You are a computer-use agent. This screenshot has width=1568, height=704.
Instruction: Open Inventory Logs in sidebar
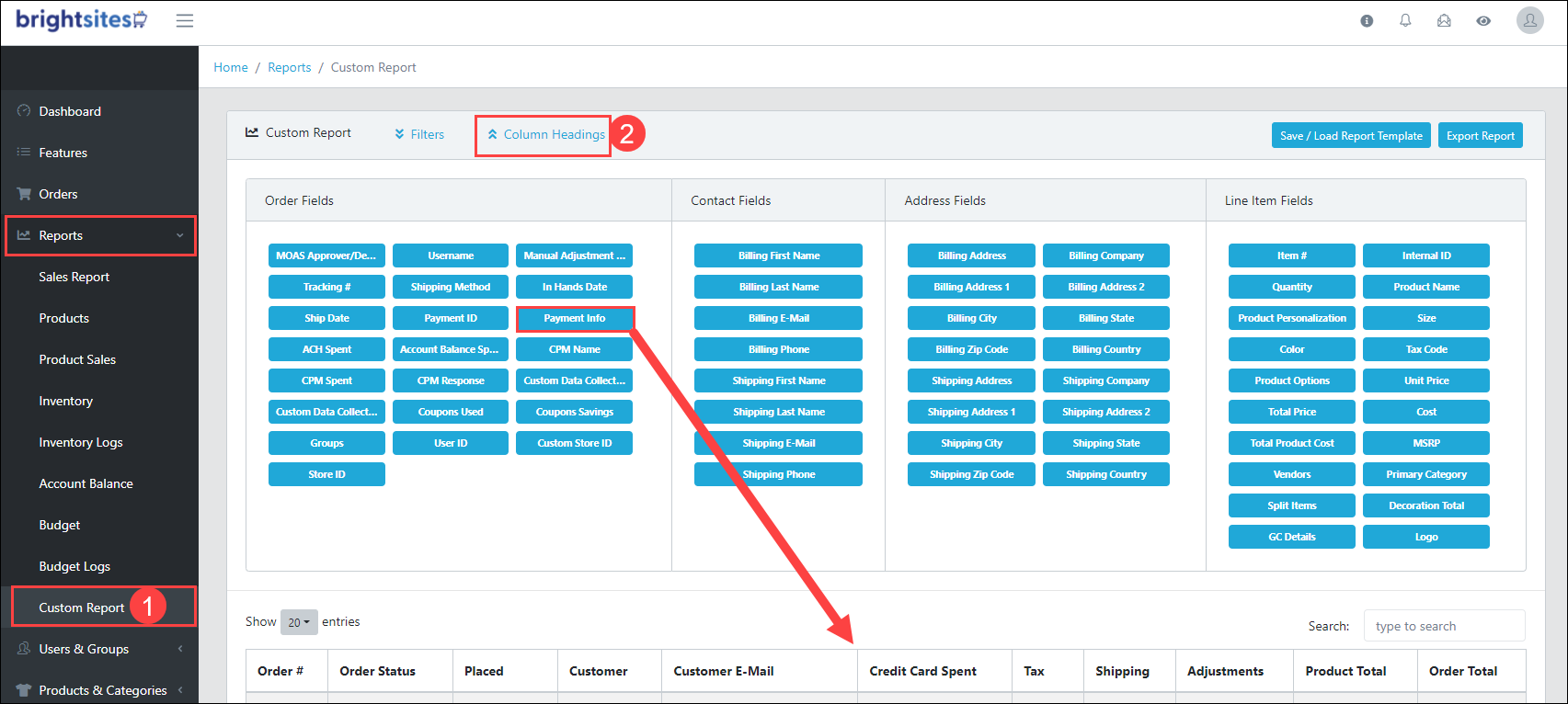81,442
